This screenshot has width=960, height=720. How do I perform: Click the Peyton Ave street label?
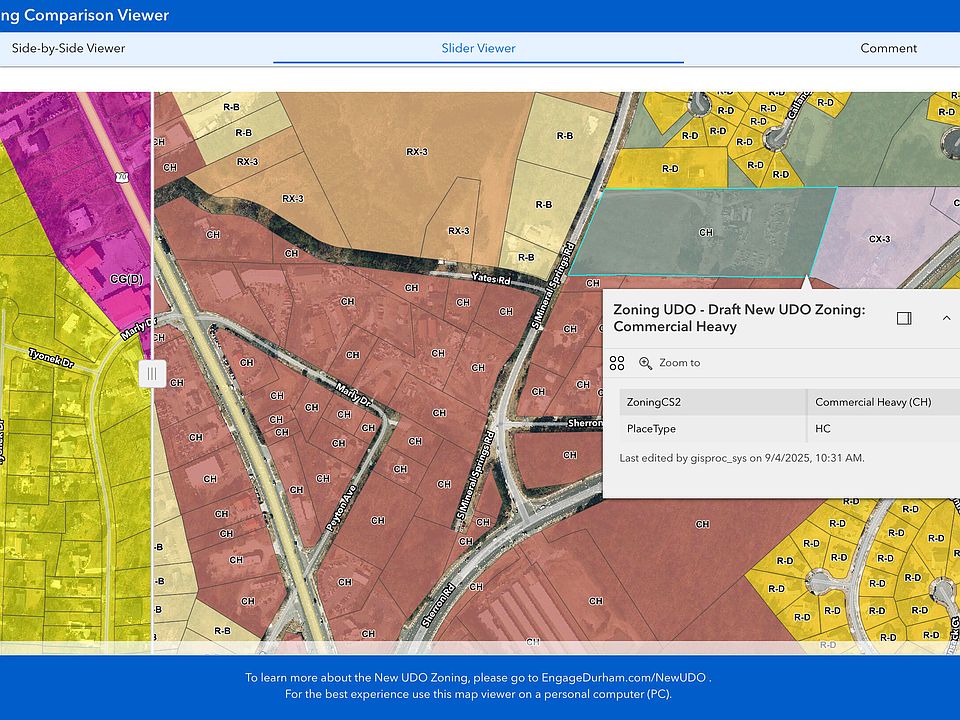(x=340, y=507)
